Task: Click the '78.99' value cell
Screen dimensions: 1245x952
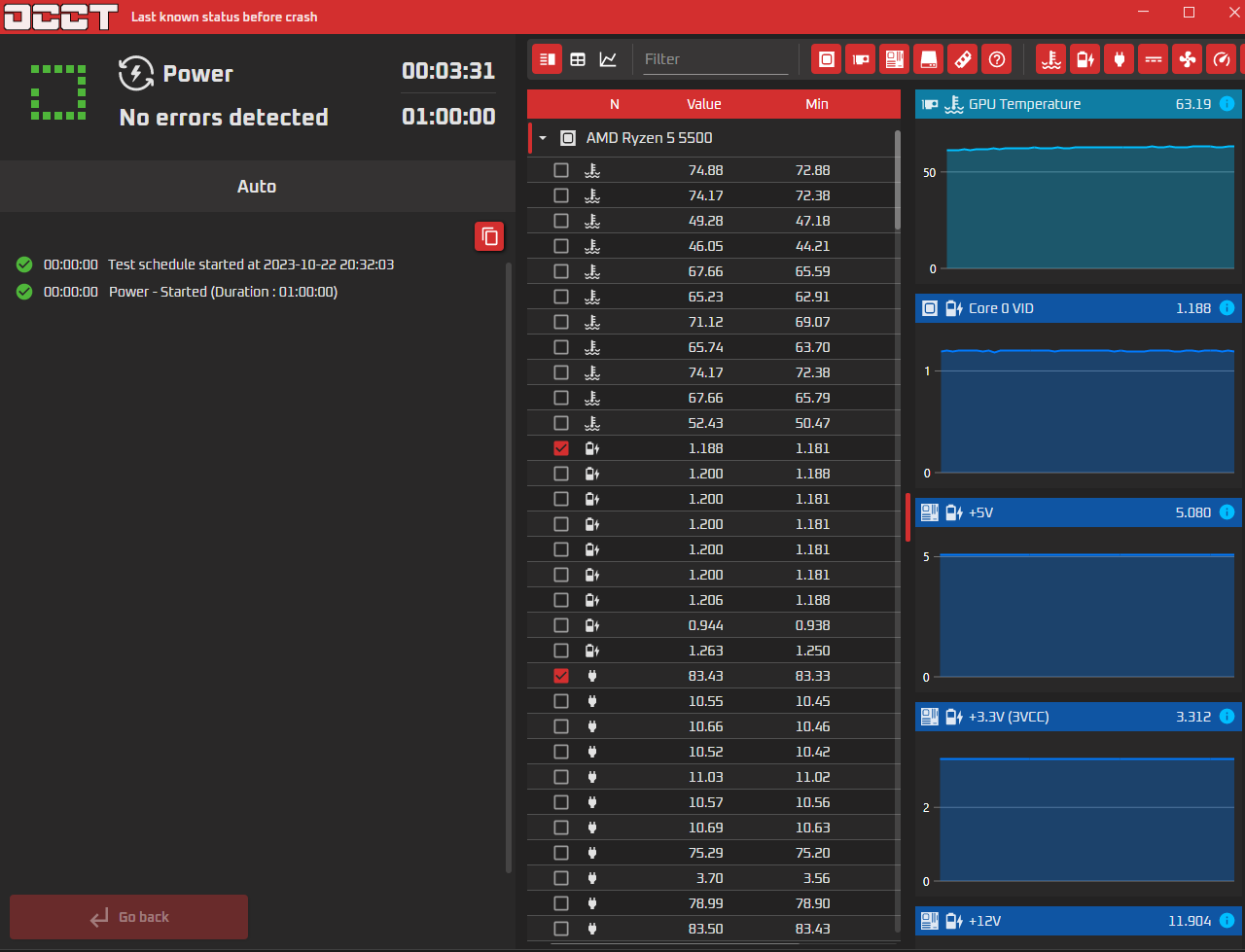Action: 705,903
